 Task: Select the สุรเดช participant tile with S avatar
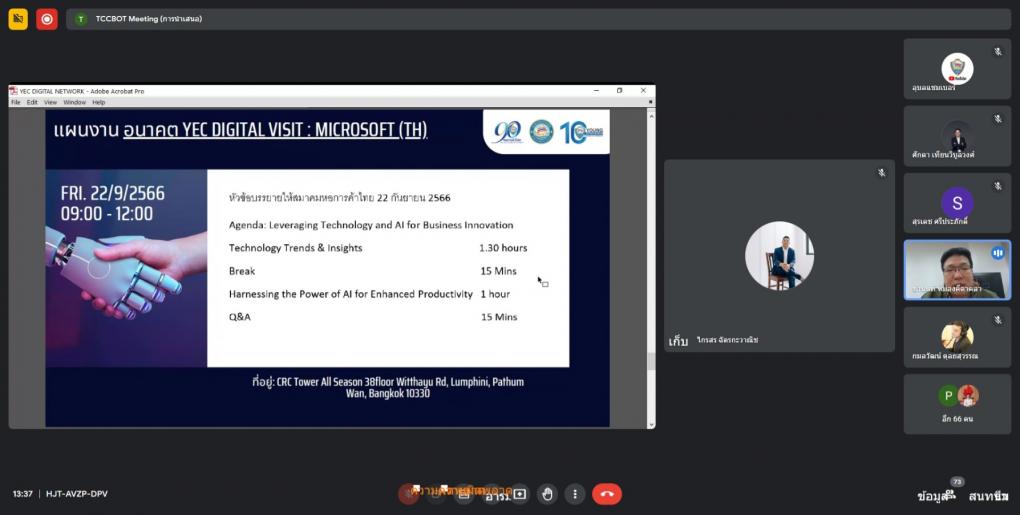pos(957,203)
